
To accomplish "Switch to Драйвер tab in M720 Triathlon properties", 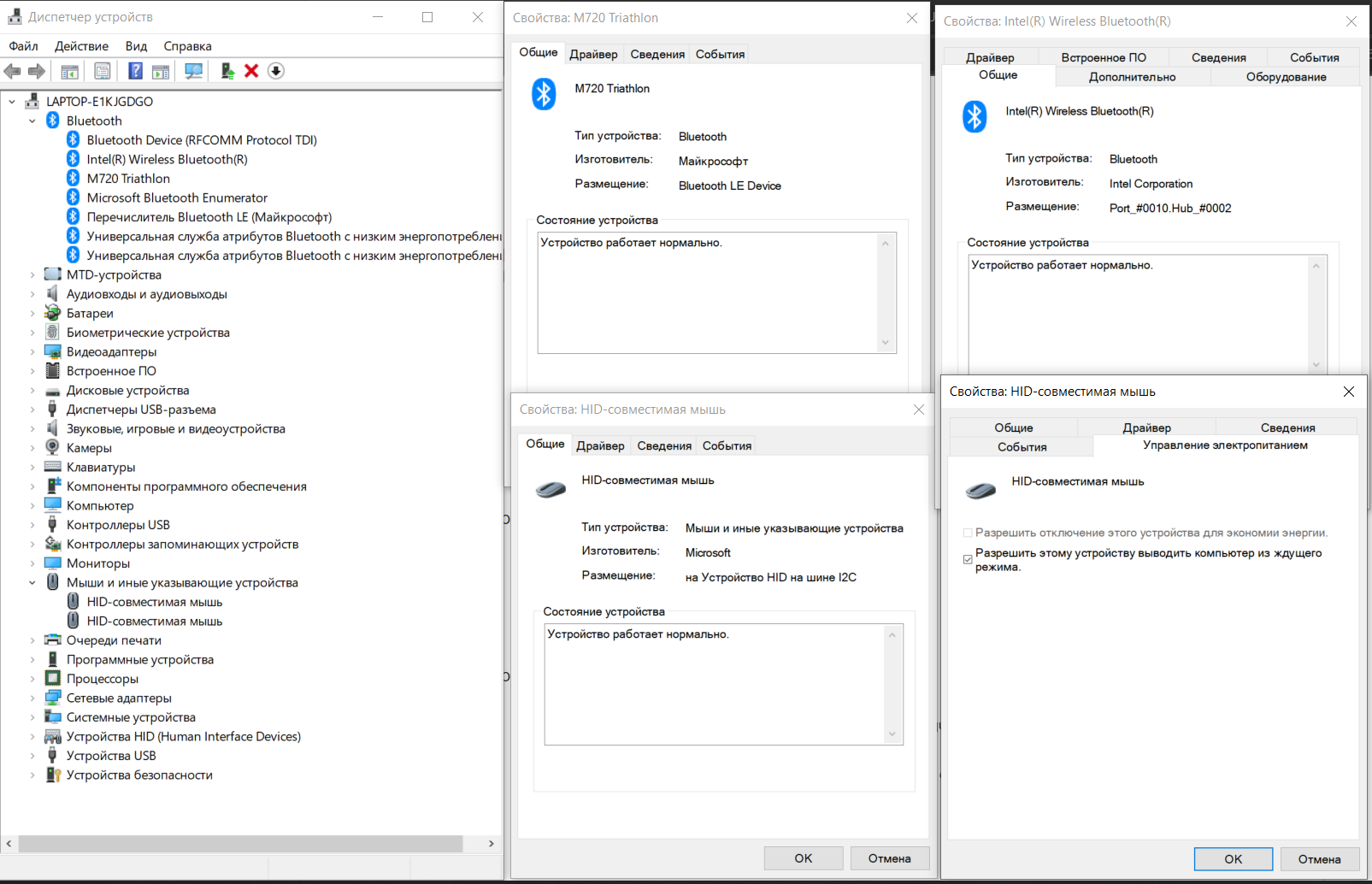I will tap(593, 54).
